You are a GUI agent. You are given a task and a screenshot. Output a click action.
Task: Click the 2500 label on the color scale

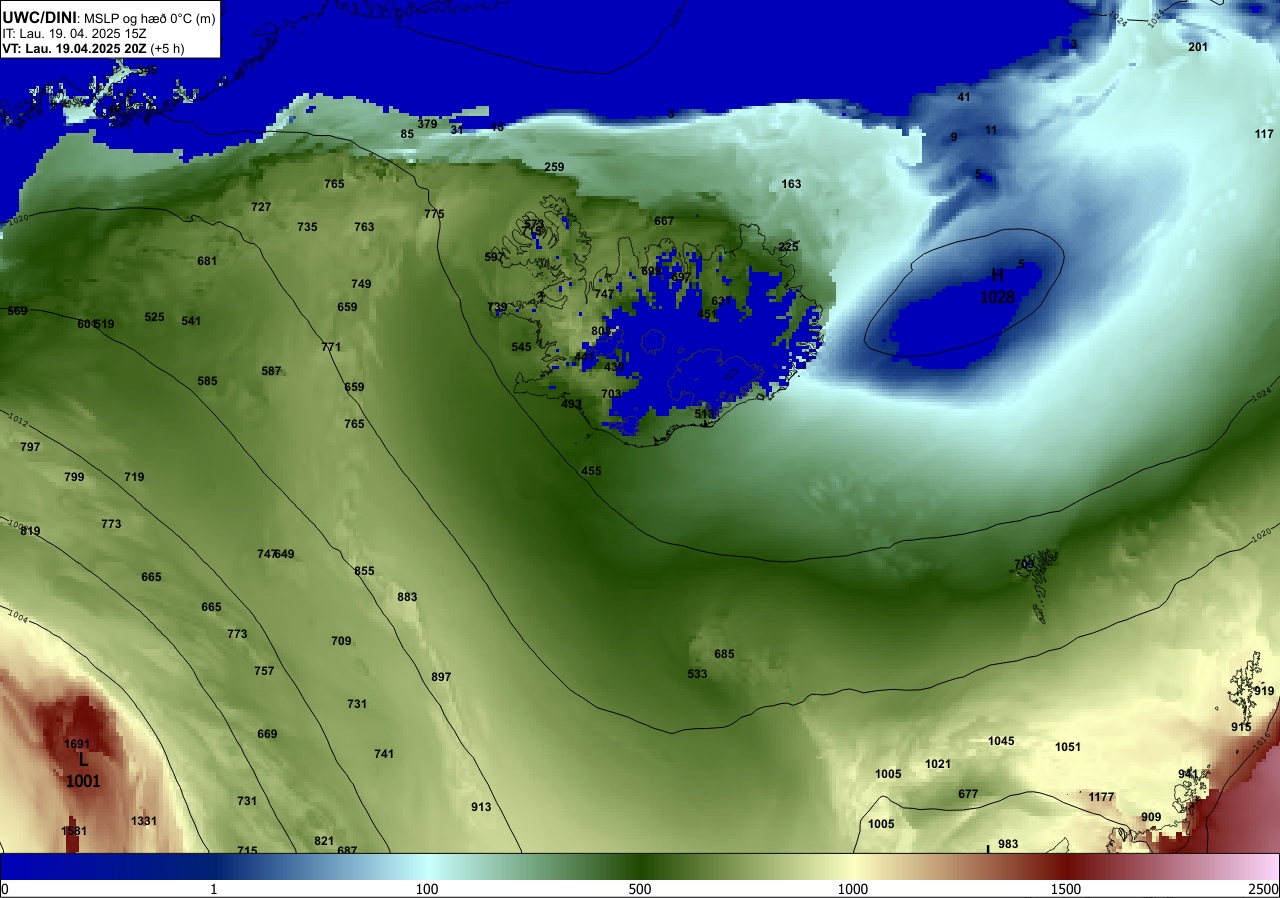1264,889
